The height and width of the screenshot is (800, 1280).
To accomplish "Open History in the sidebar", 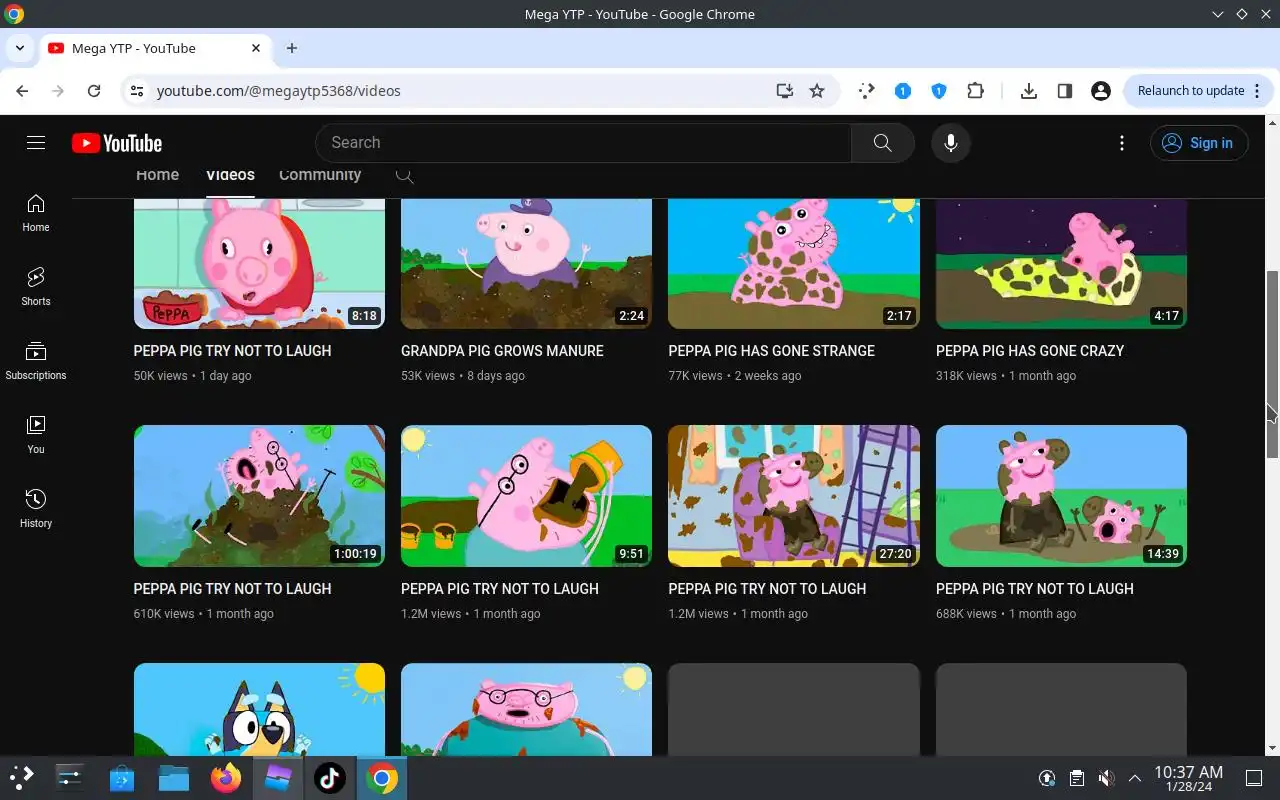I will (36, 509).
